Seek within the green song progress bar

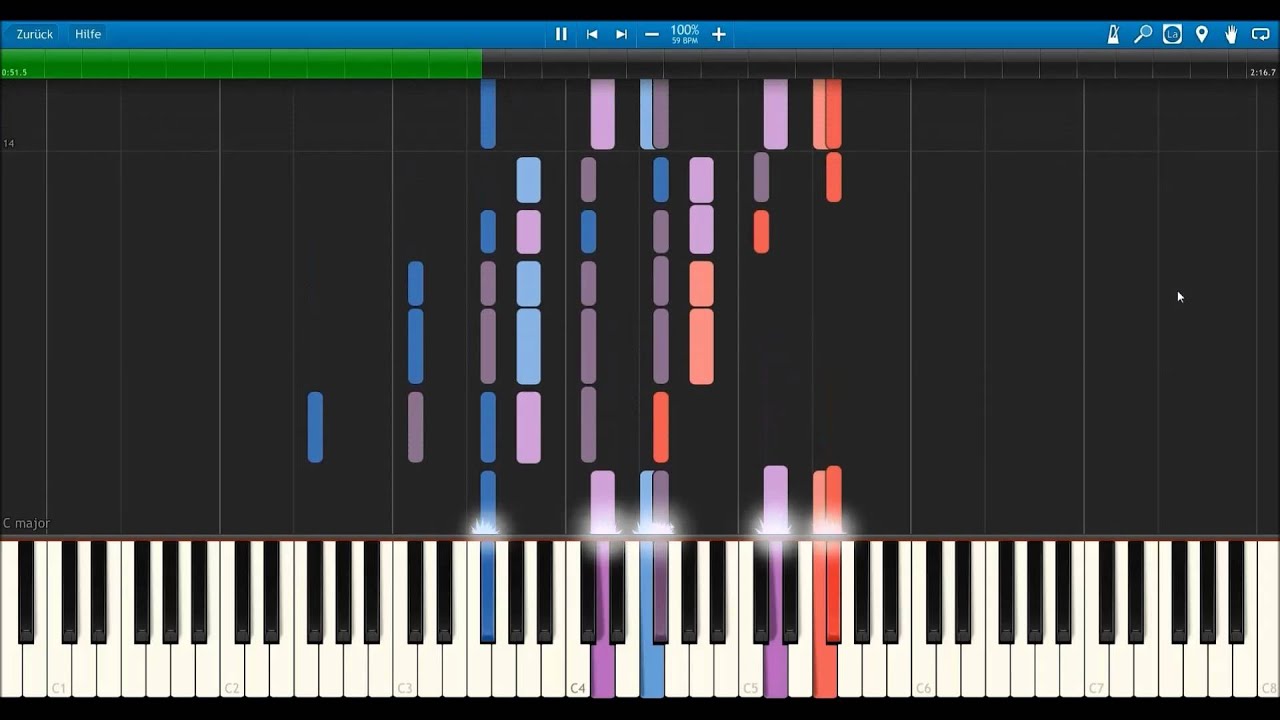[241, 65]
